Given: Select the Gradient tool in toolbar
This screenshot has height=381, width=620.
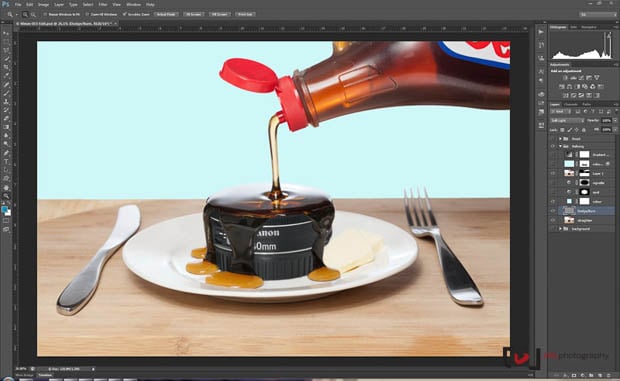Looking at the screenshot, I should click(x=6, y=127).
